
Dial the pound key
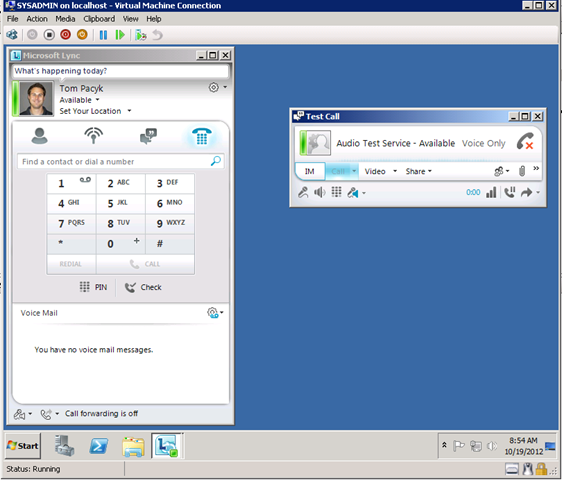[170, 244]
